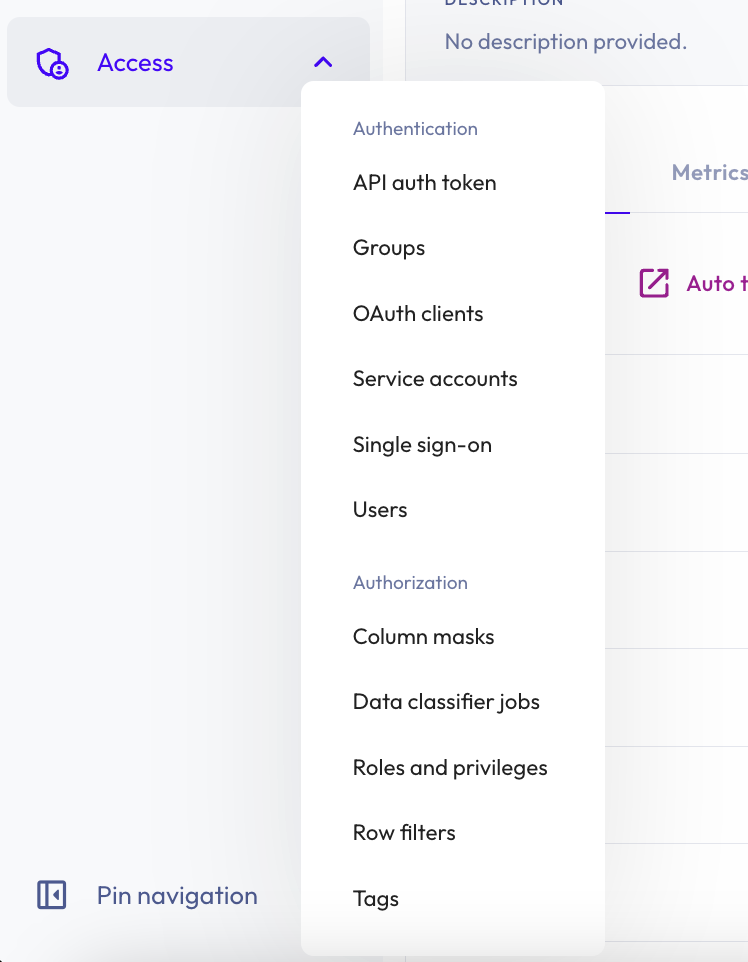This screenshot has width=748, height=962.
Task: Open Roles and privileges
Action: [450, 767]
